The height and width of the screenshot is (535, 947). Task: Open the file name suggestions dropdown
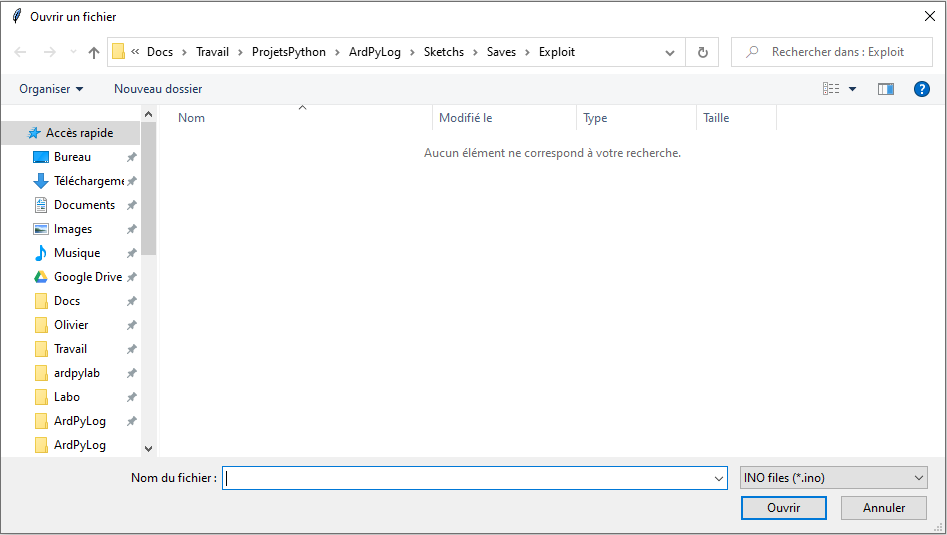click(718, 479)
